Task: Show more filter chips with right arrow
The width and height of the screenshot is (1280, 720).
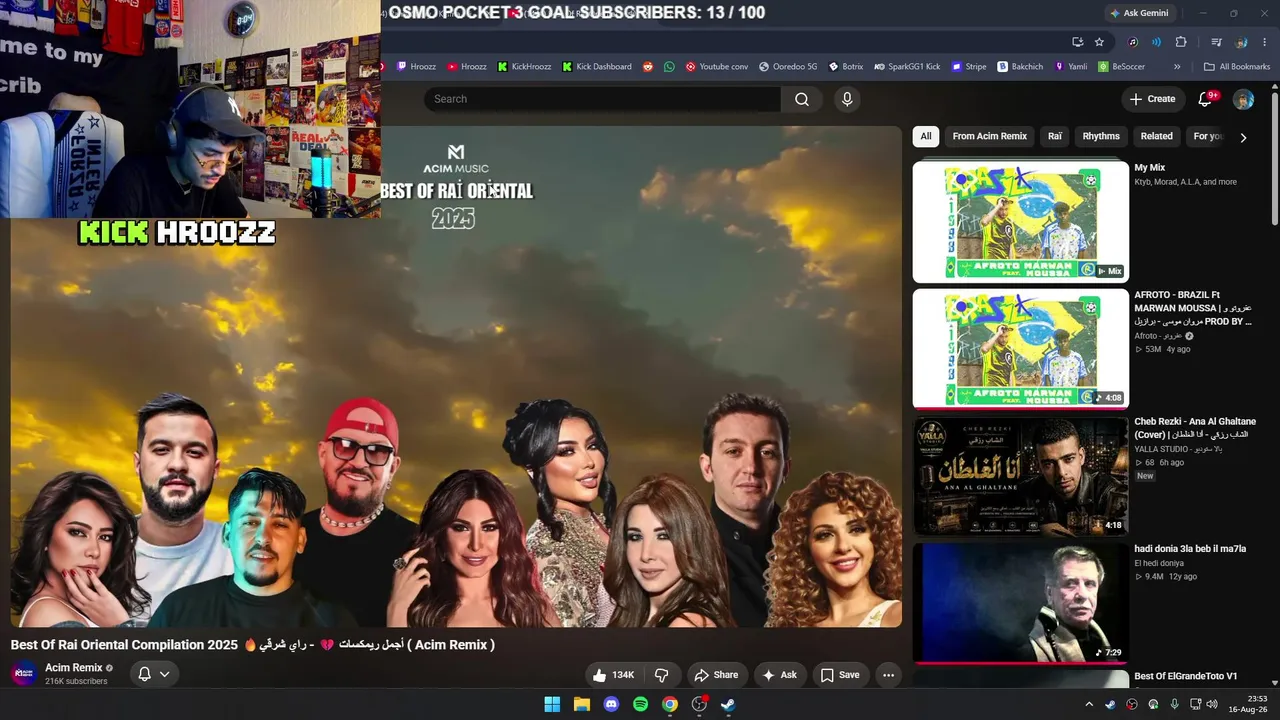Action: pos(1243,137)
